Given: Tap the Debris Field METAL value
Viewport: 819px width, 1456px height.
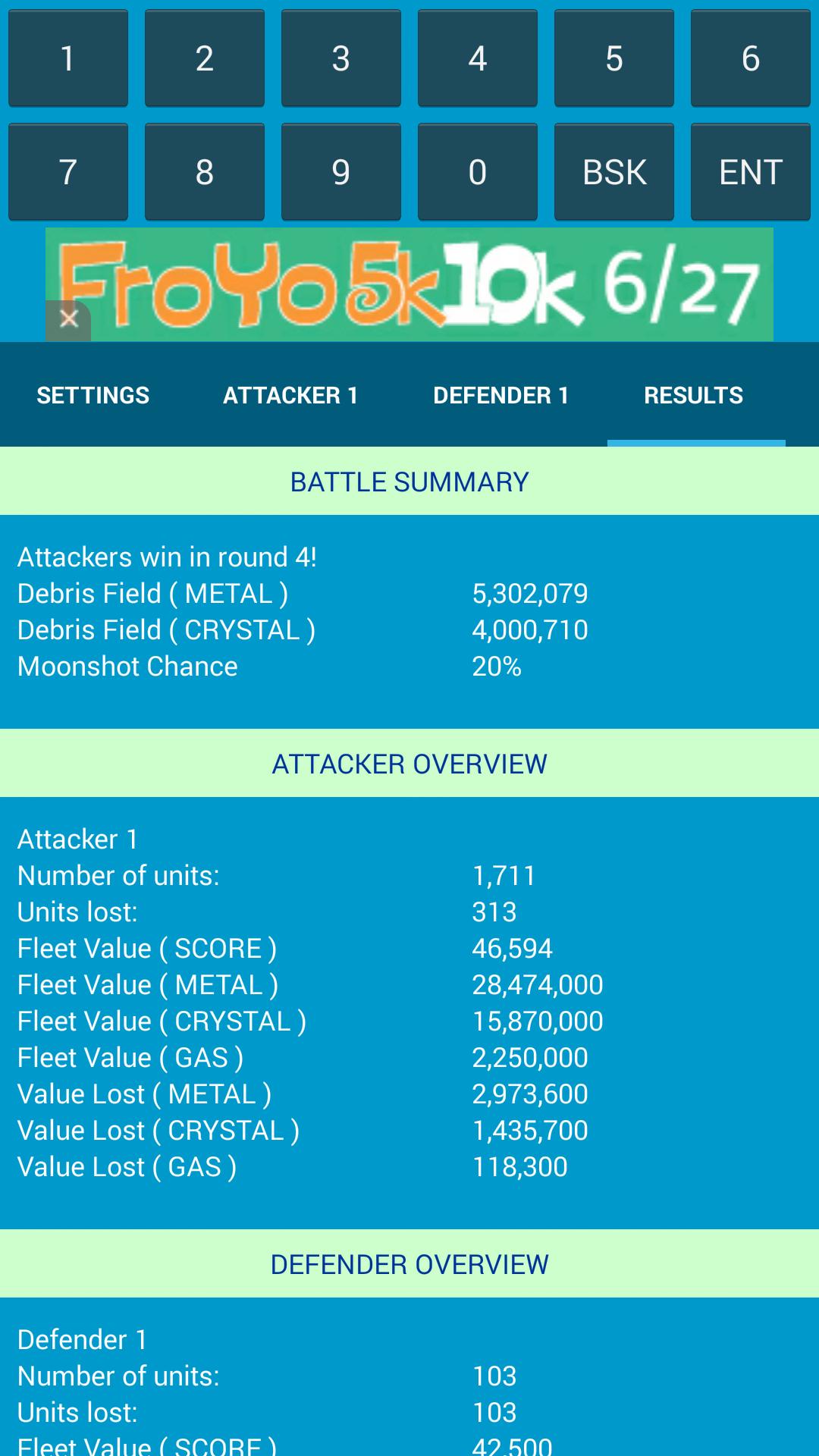Looking at the screenshot, I should [531, 594].
